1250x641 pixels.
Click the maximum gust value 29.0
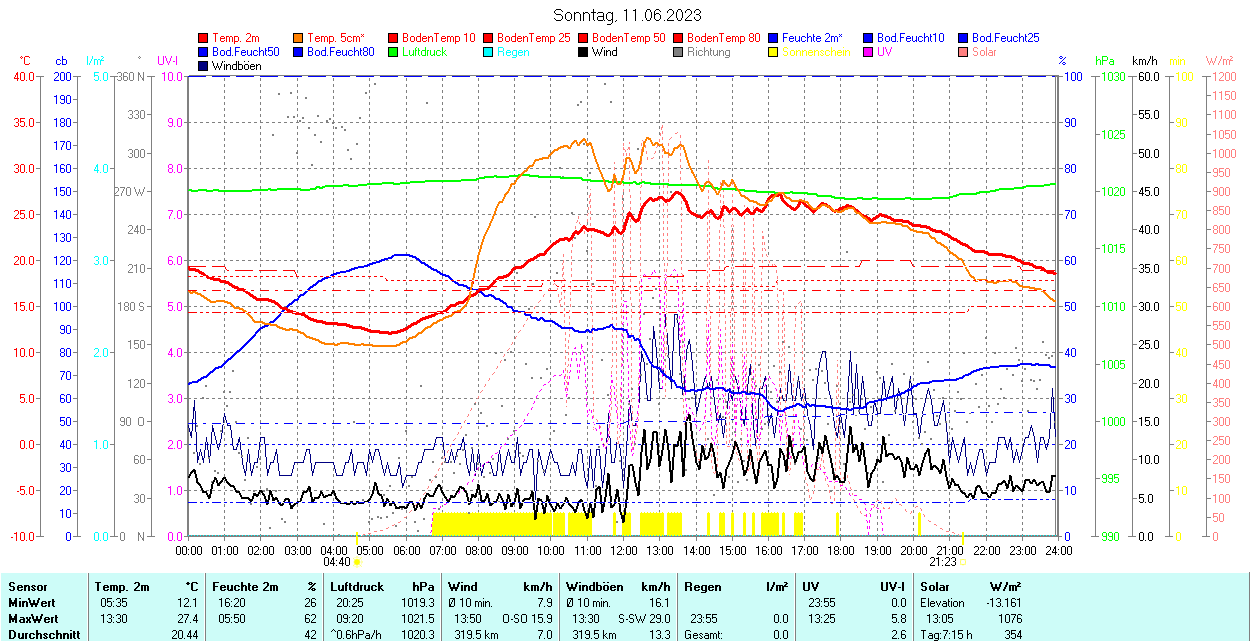pos(659,619)
